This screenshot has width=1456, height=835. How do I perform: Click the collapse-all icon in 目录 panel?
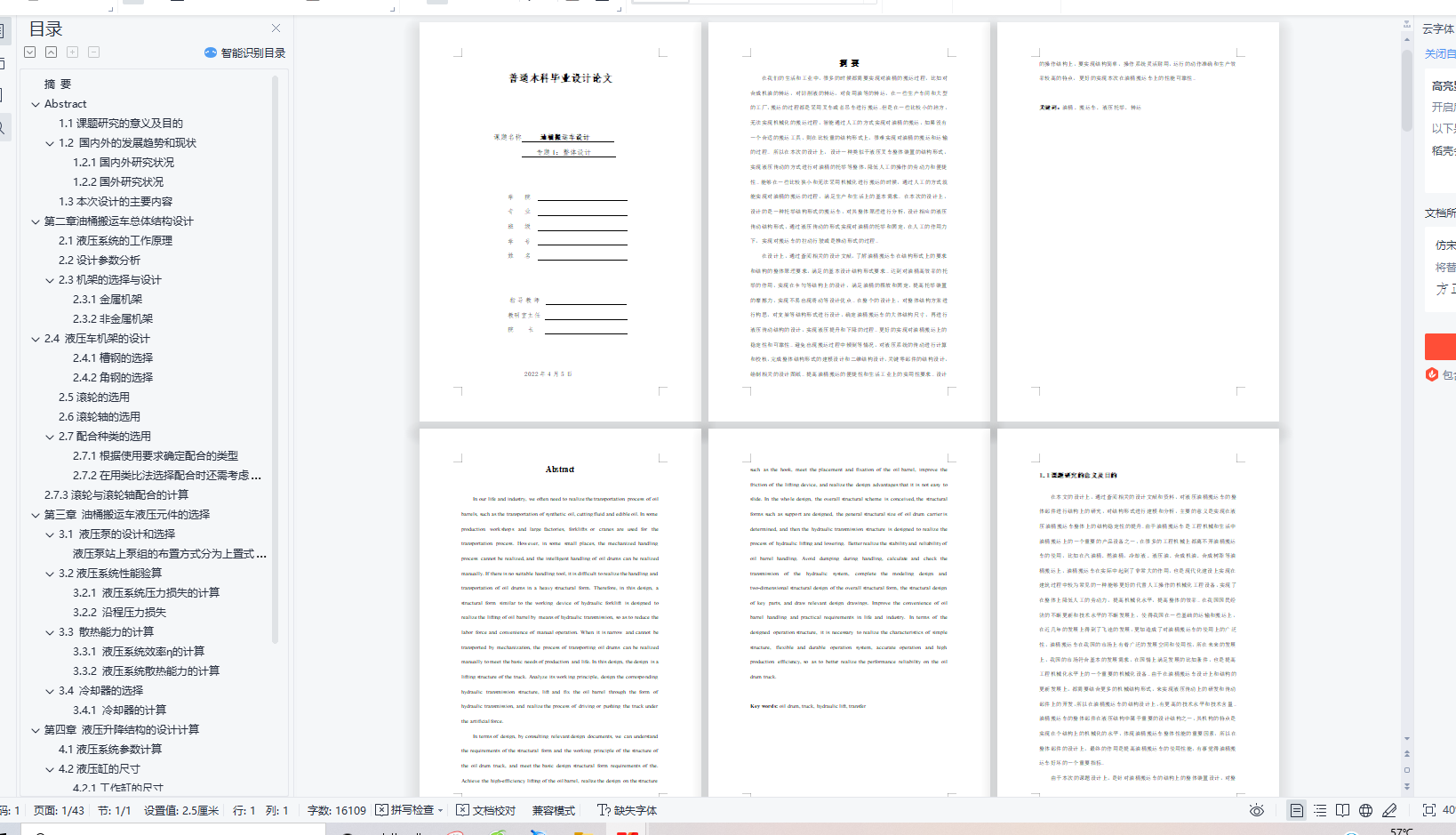point(52,52)
